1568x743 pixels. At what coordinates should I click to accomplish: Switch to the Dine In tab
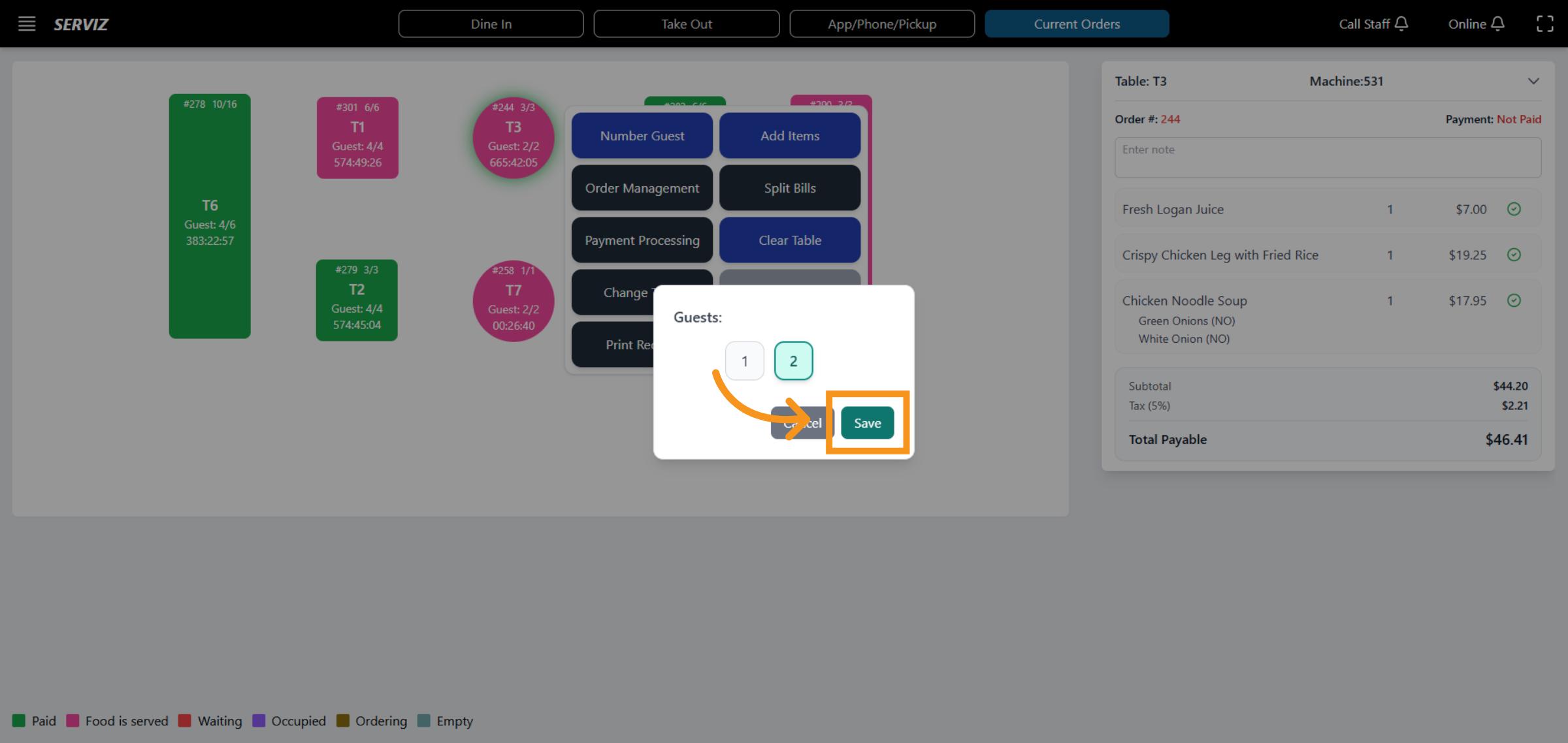pyautogui.click(x=491, y=24)
